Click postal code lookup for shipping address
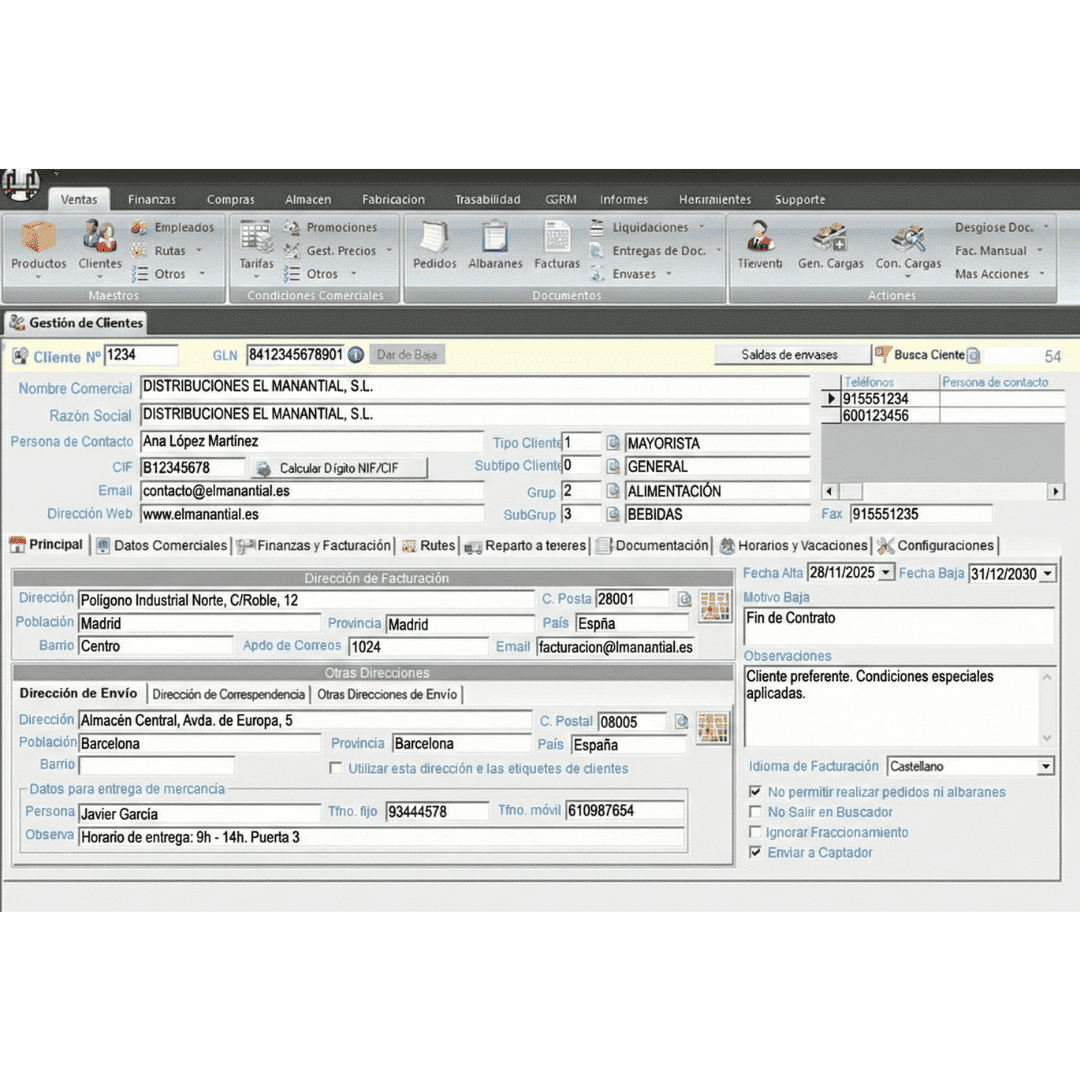The height and width of the screenshot is (1080, 1080). click(x=681, y=721)
